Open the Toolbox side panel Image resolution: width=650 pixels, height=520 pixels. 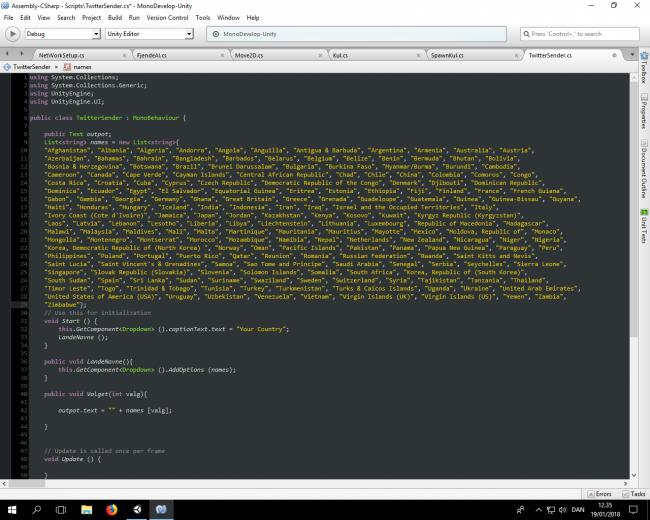pos(644,68)
